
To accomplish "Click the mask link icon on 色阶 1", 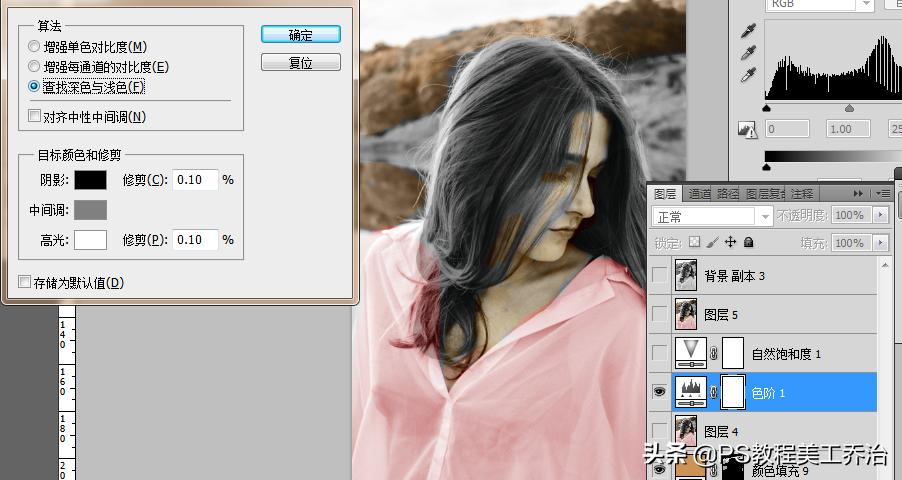I will 714,393.
